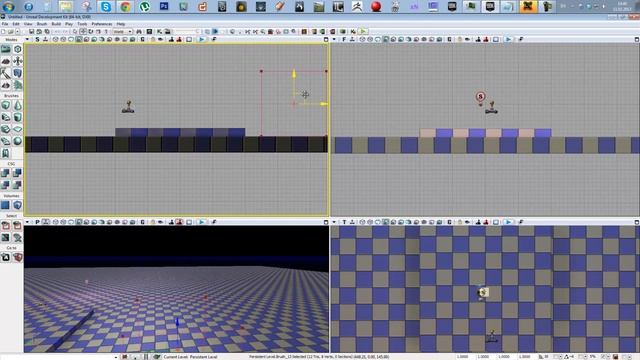Image resolution: width=640 pixels, height=360 pixels.
Task: Click the P viewport type button
Action: click(37, 222)
